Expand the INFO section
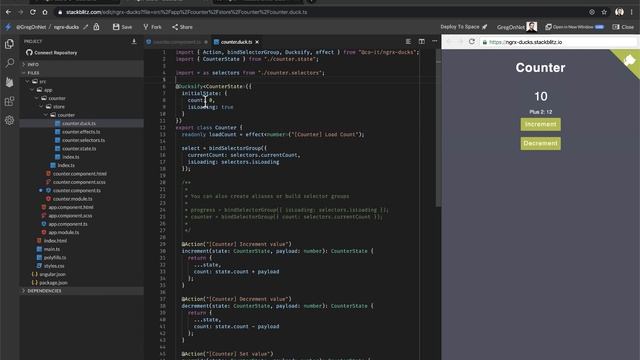640x360 pixels. point(82,64)
